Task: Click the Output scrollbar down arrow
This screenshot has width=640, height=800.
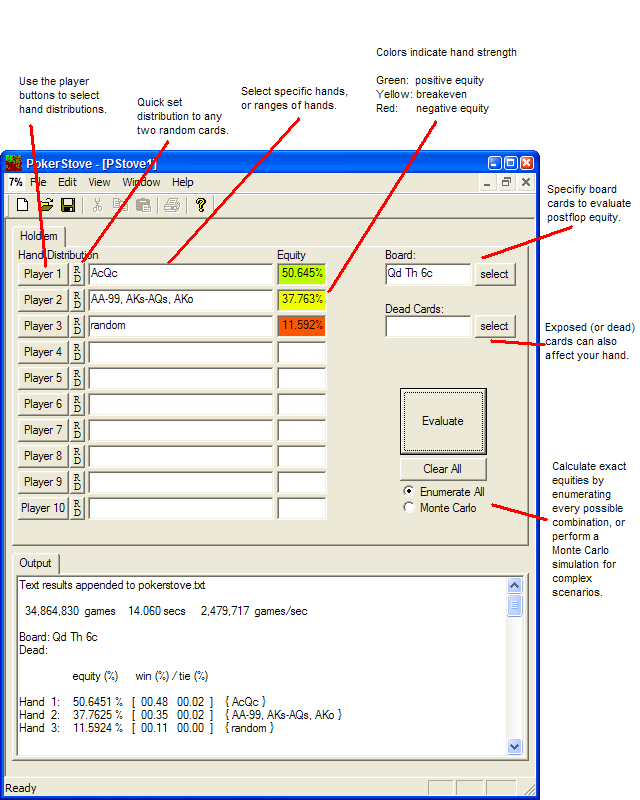Action: coord(514,746)
